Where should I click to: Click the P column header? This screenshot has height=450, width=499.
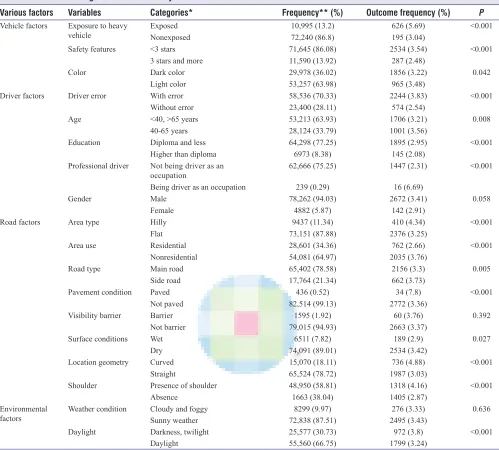click(481, 13)
